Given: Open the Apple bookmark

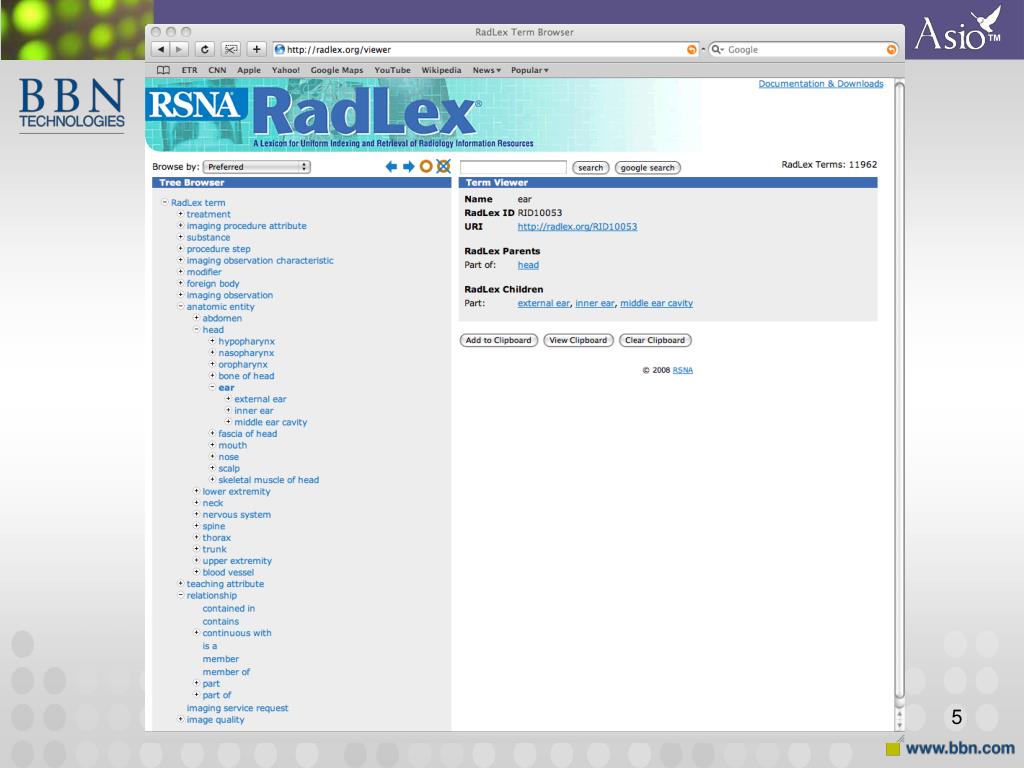Looking at the screenshot, I should (249, 70).
